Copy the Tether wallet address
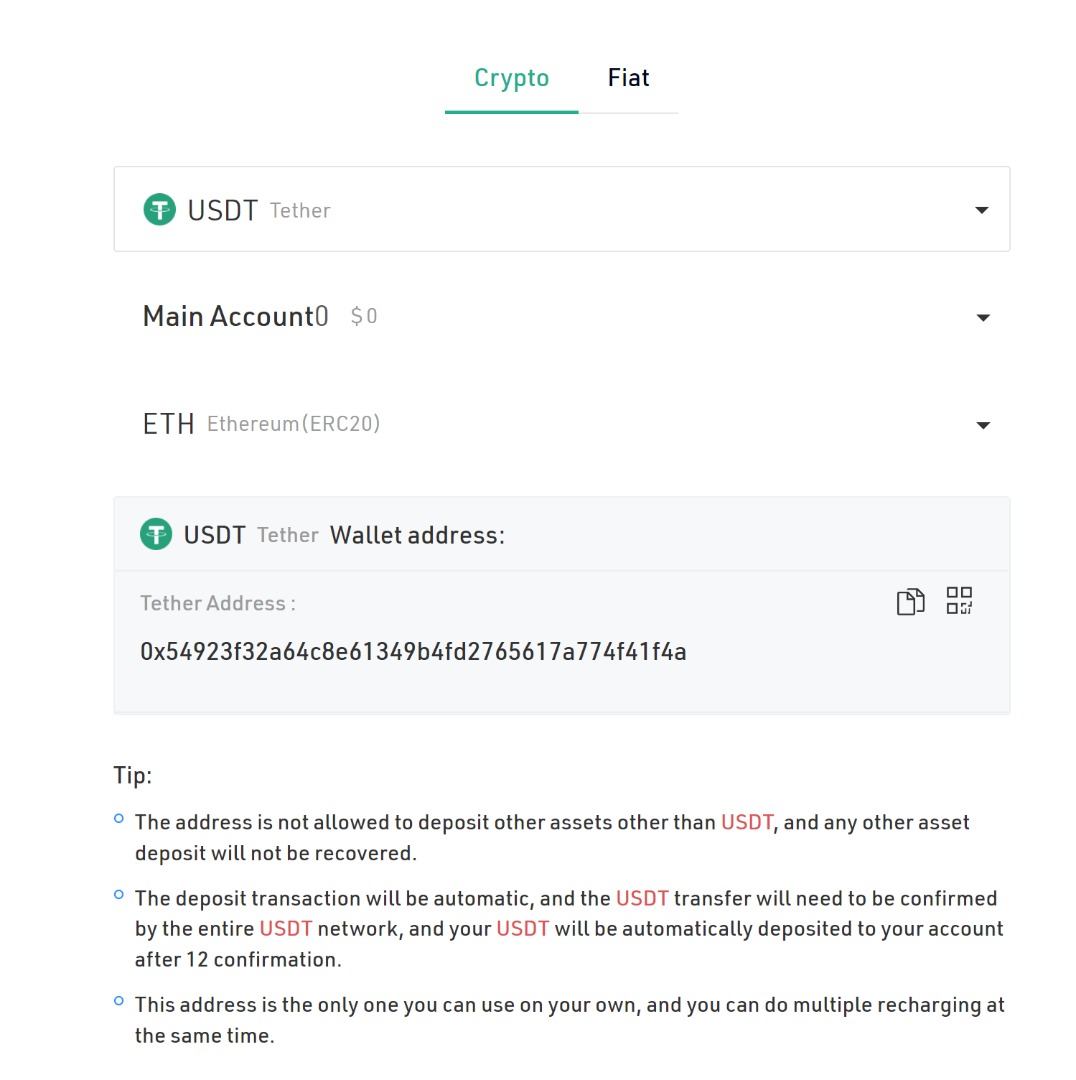 pos(910,602)
